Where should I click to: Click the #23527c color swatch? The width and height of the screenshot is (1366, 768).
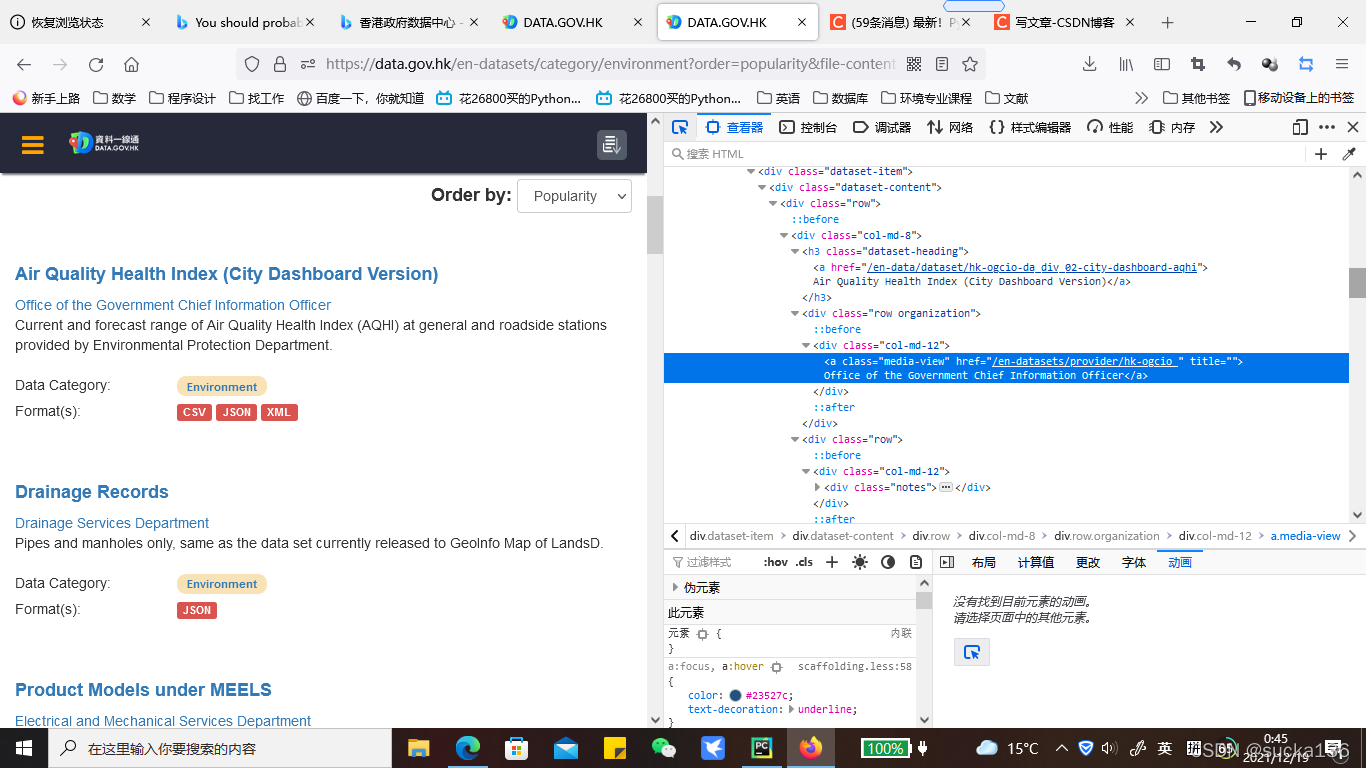(735, 695)
